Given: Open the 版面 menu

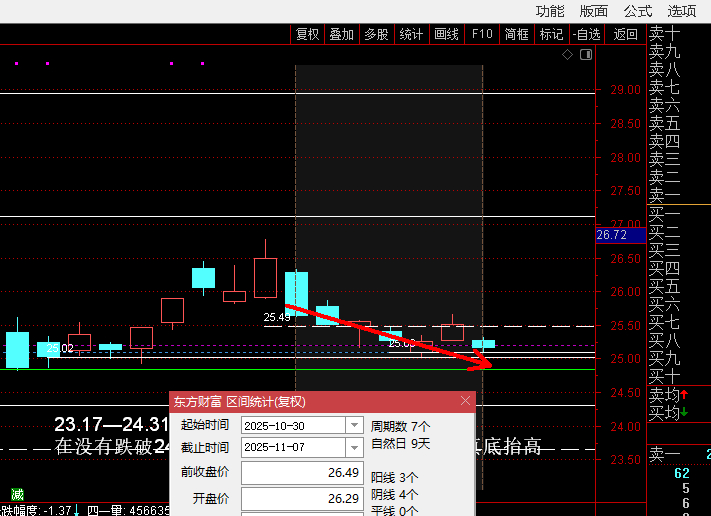Looking at the screenshot, I should pyautogui.click(x=594, y=11).
